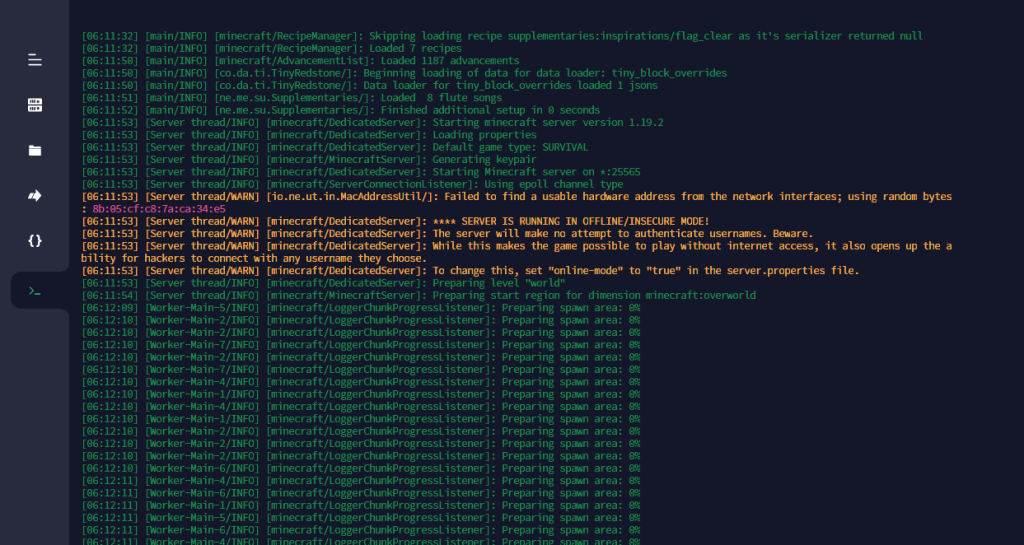Click the "Skipping loading recipe supplementaries" log line
Screen dimensions: 1024x545
(x=502, y=36)
